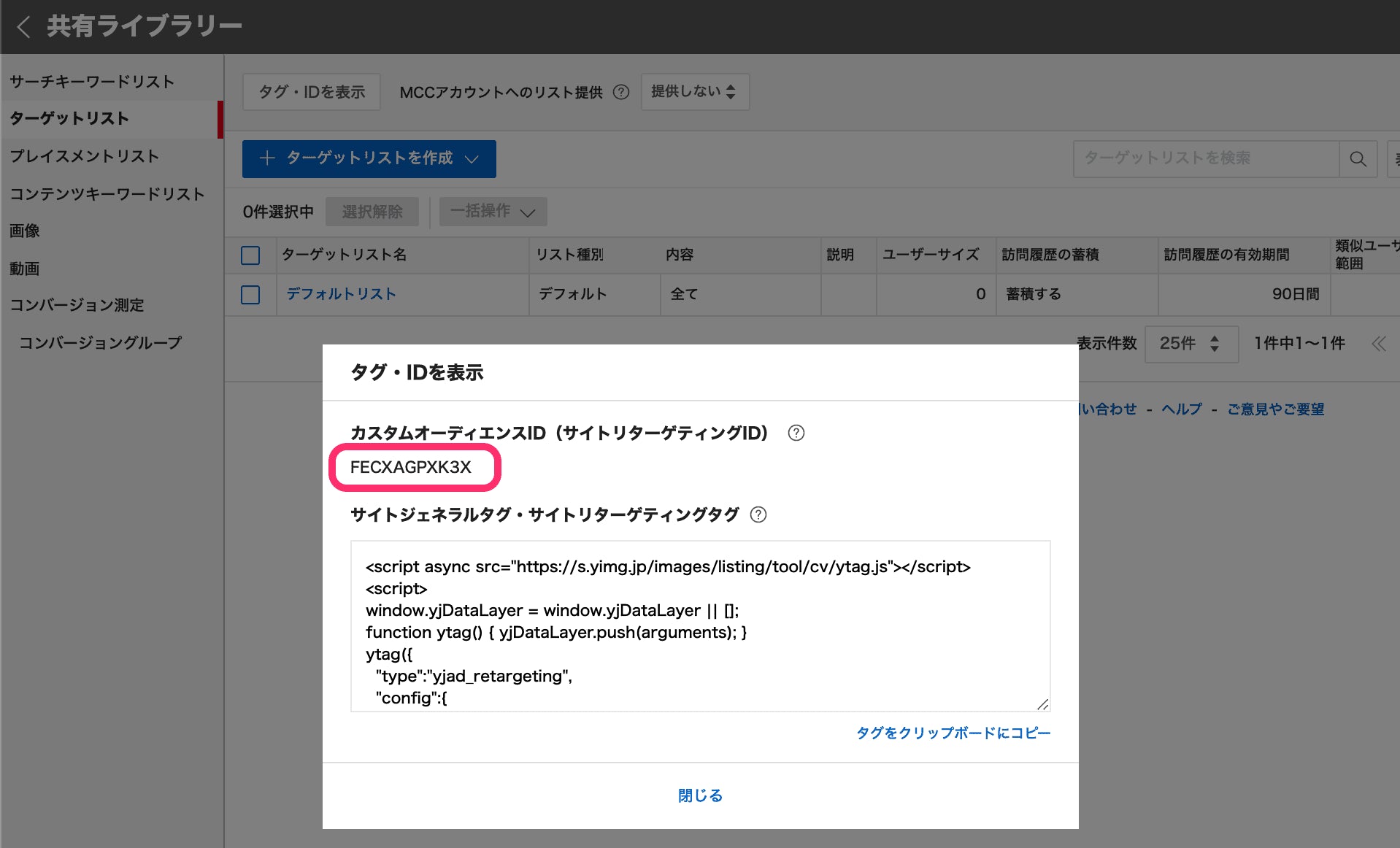Screen dimensions: 1400x848
Task: Open the 一括操作 dropdown
Action: [493, 212]
